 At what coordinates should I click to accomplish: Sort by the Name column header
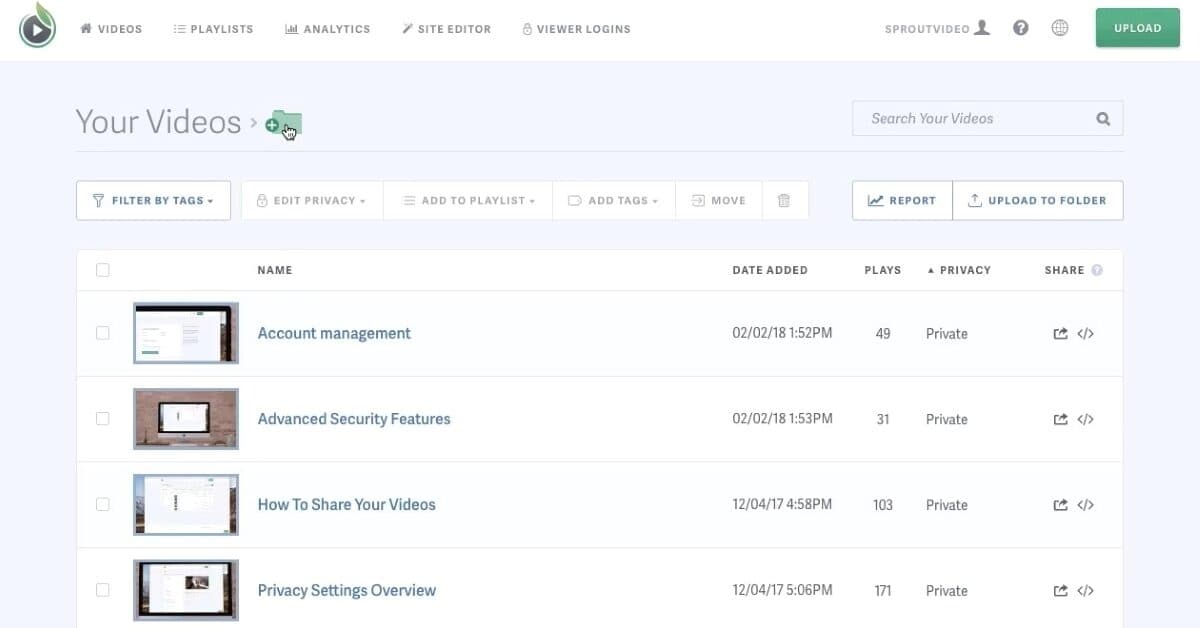click(x=275, y=270)
